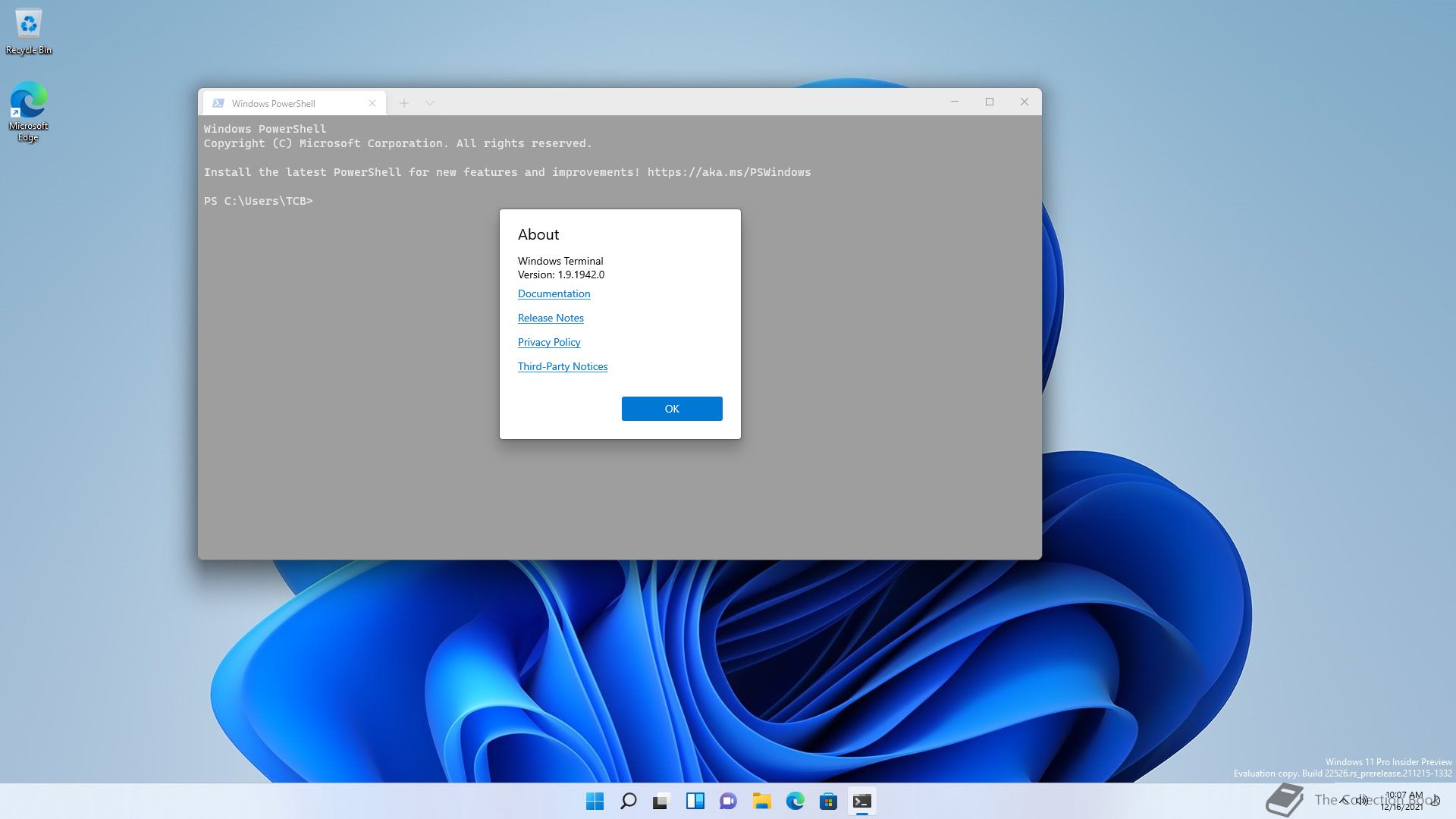
Task: Open the taskbar clock and date
Action: pyautogui.click(x=1403, y=801)
